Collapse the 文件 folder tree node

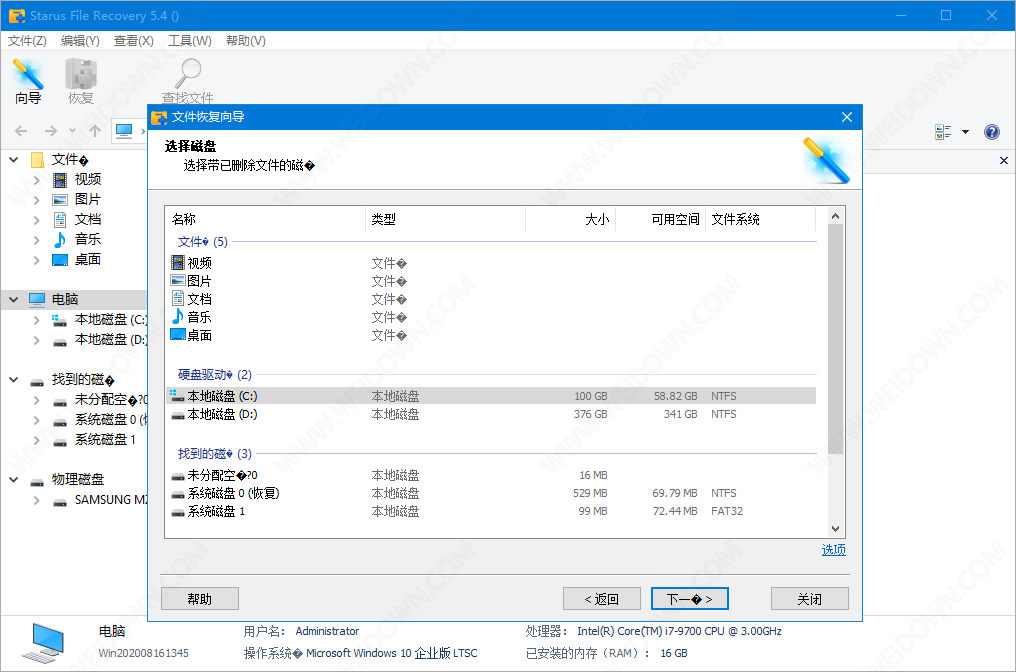click(14, 159)
